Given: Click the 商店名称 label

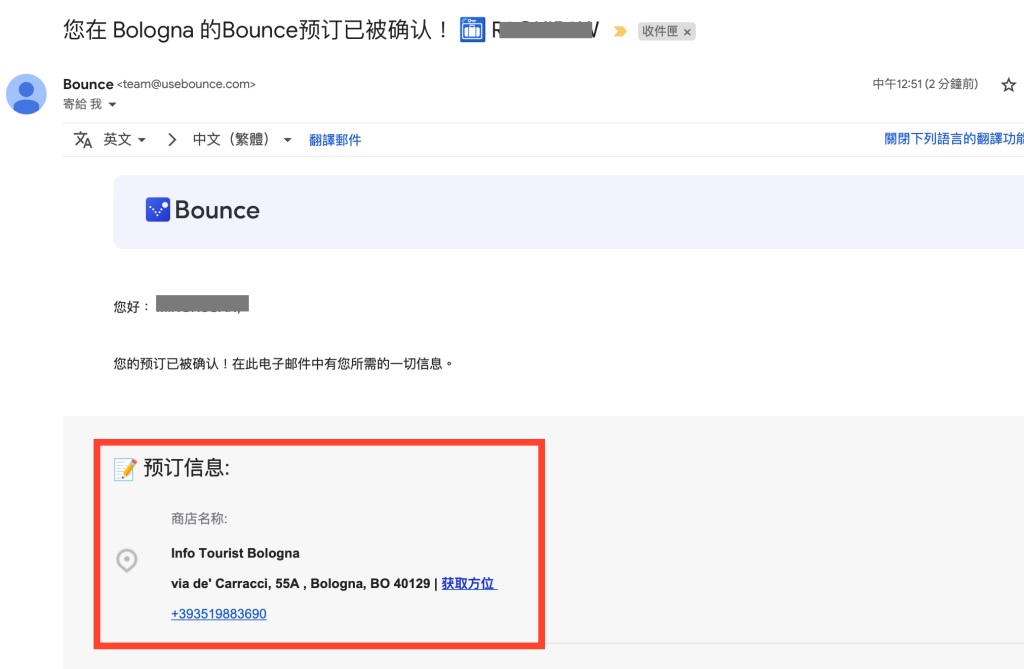Looking at the screenshot, I should click(x=199, y=519).
